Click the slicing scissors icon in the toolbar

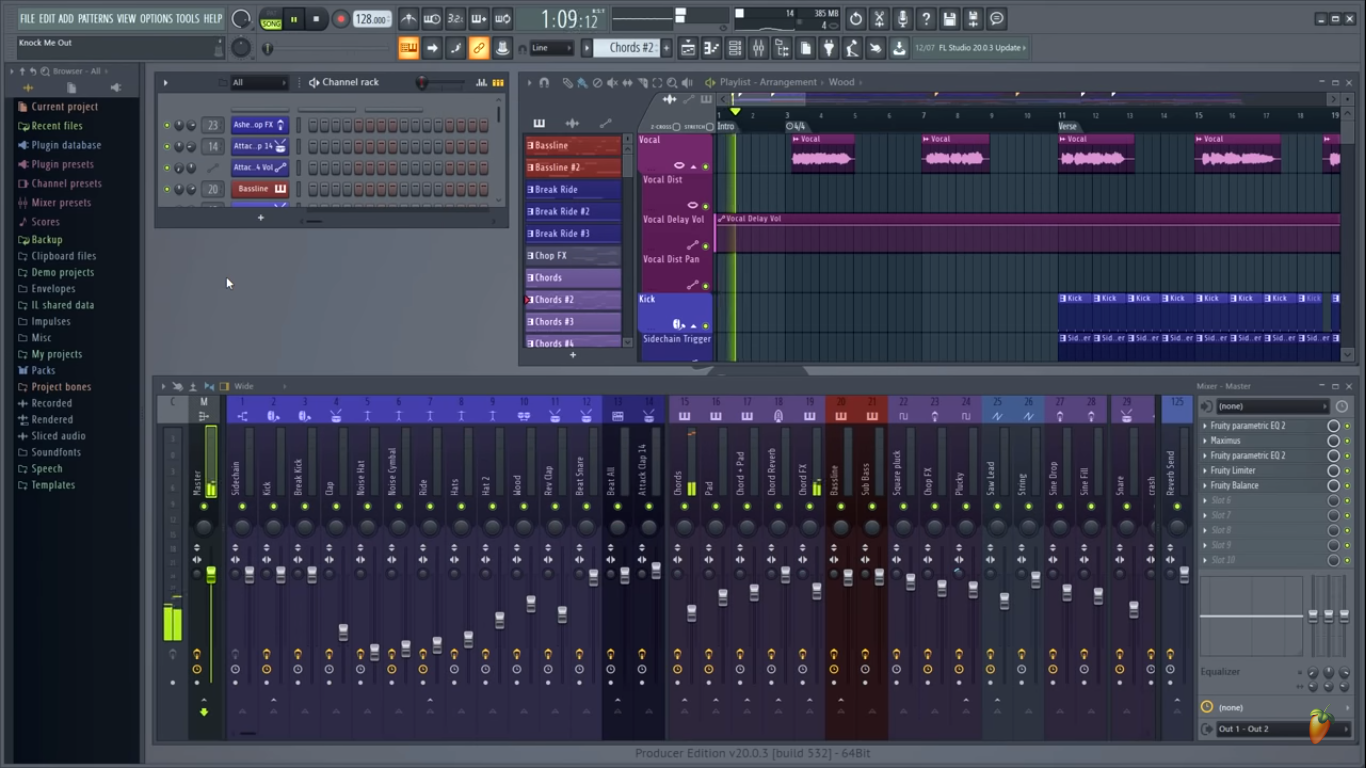[x=879, y=18]
